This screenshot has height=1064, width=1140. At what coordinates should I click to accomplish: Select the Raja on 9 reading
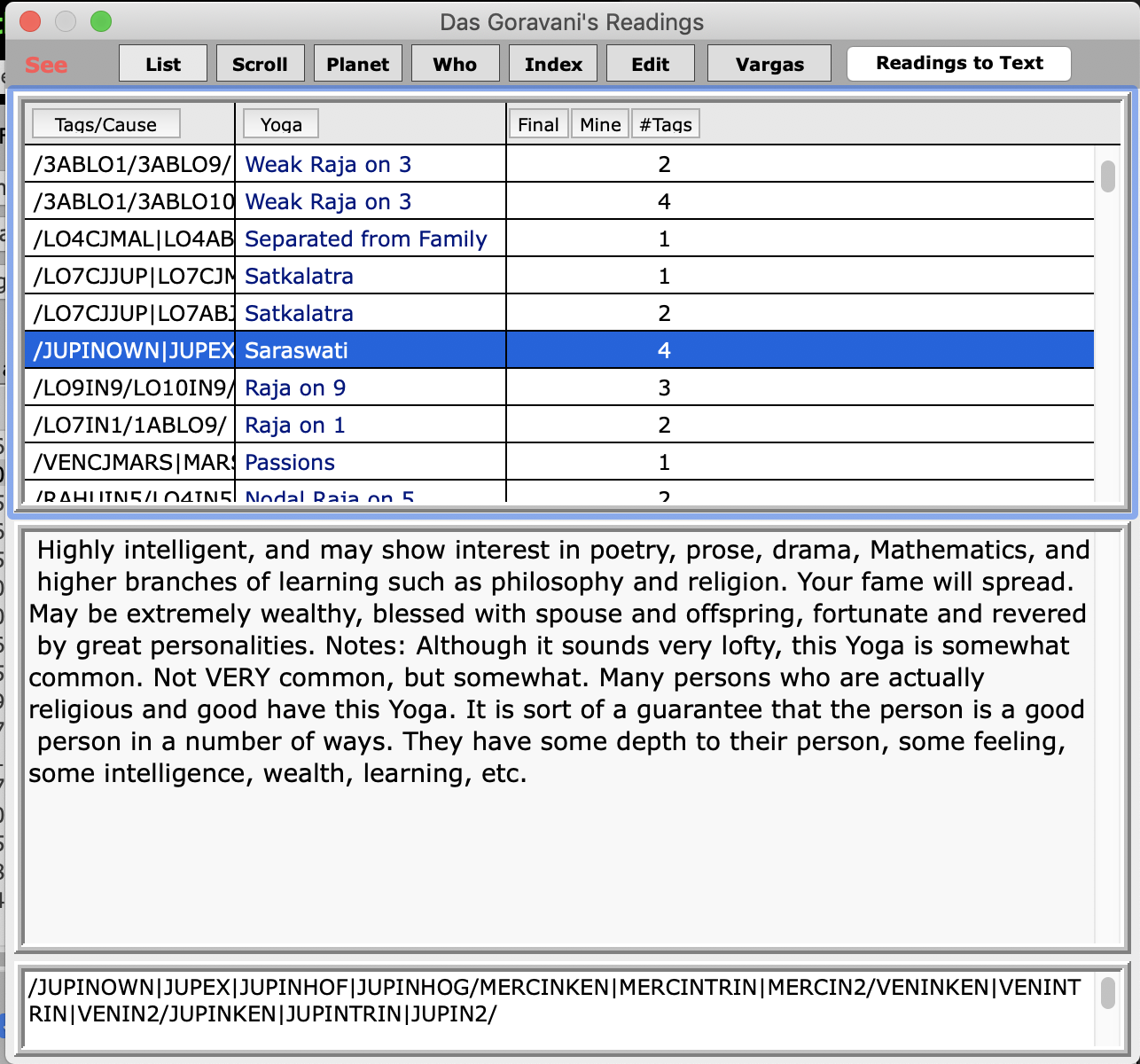tap(295, 387)
